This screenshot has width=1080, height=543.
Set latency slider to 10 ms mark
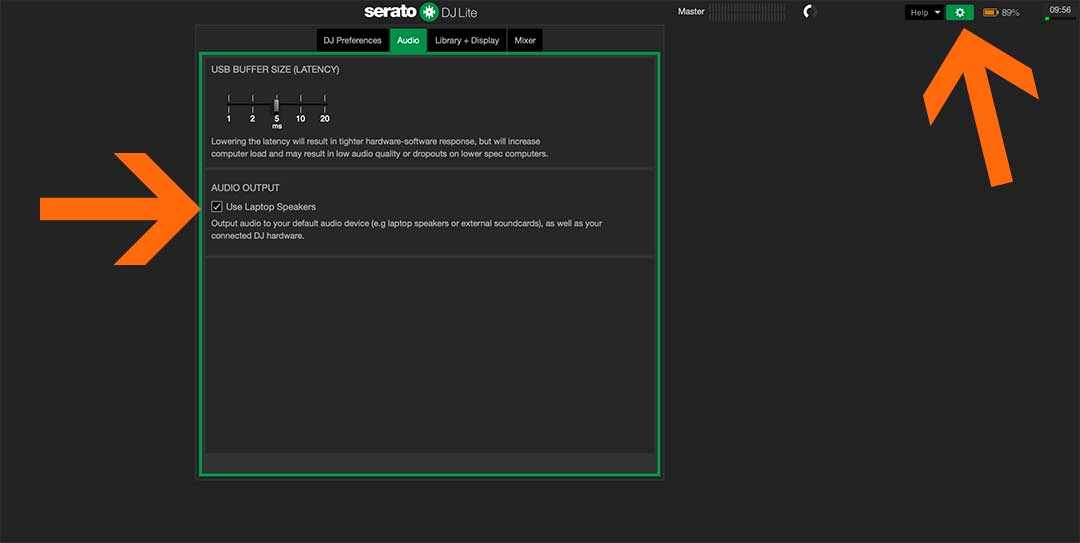300,104
